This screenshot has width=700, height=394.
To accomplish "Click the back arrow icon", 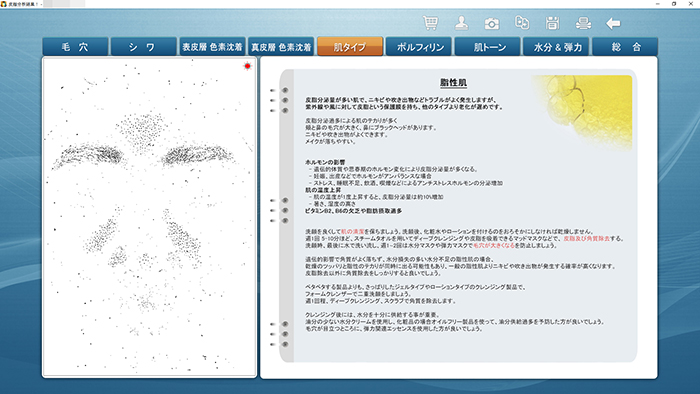I will [613, 23].
